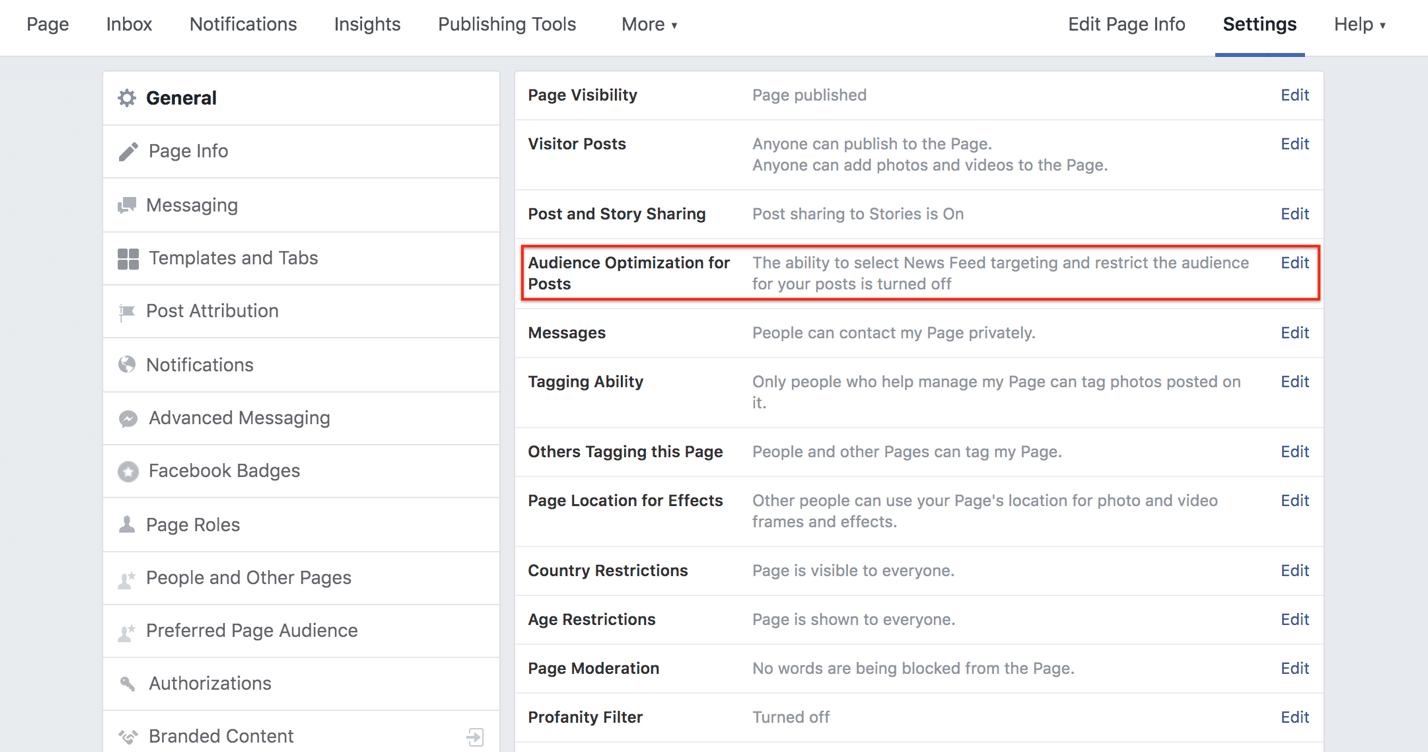Click the Page Roles person icon
The width and height of the screenshot is (1428, 752).
pyautogui.click(x=127, y=525)
